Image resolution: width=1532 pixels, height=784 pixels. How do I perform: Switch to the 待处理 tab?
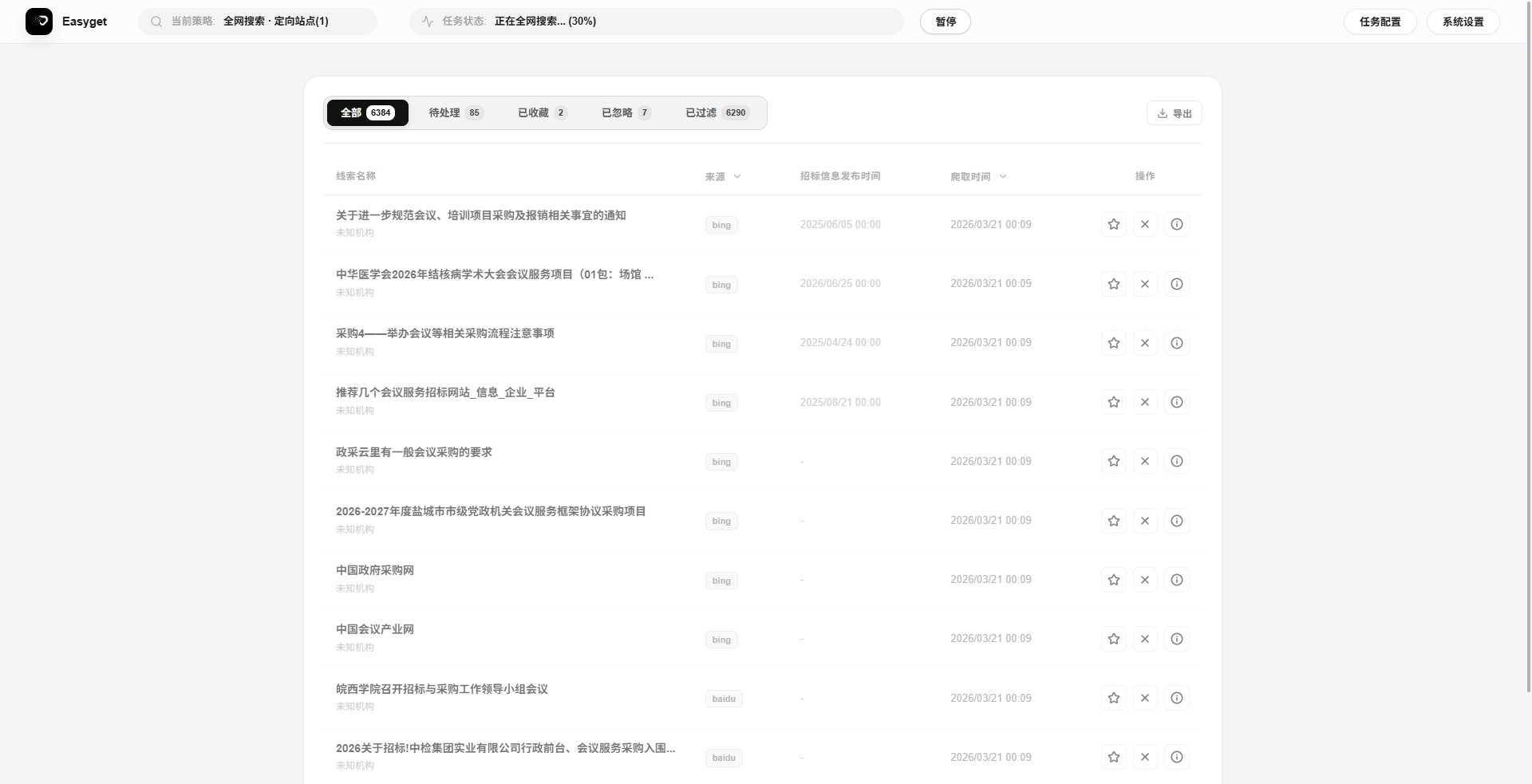coord(455,112)
